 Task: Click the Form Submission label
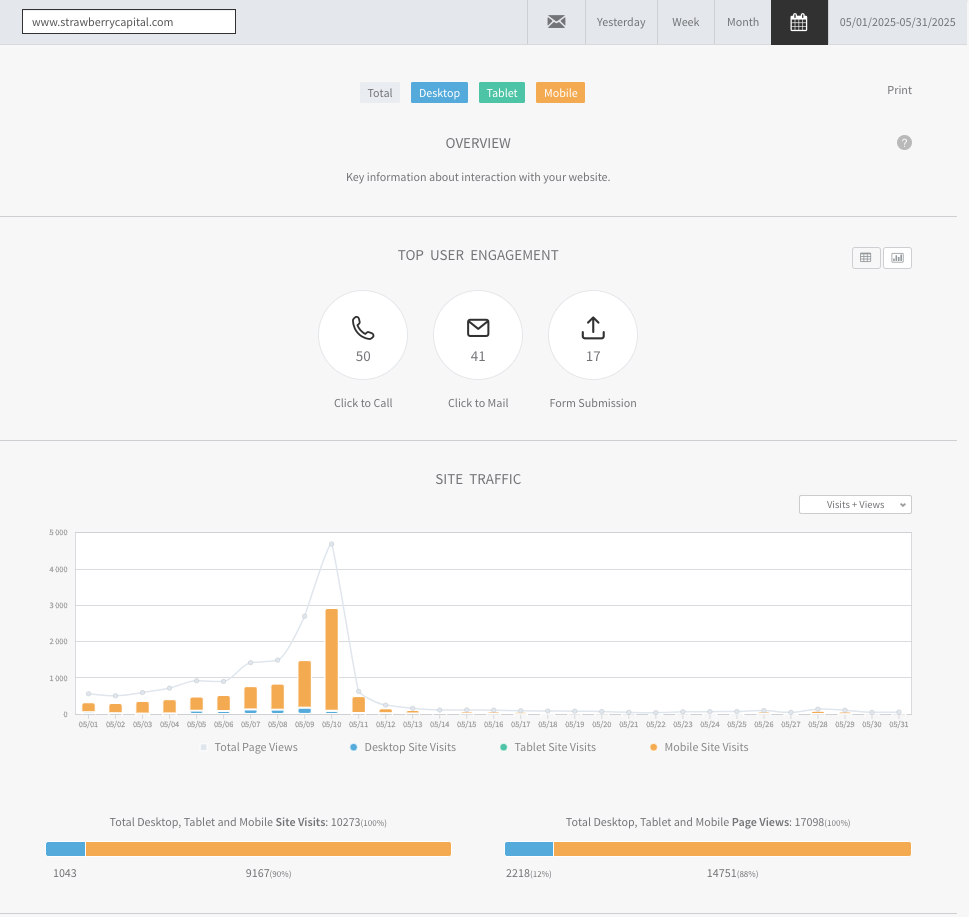[593, 403]
